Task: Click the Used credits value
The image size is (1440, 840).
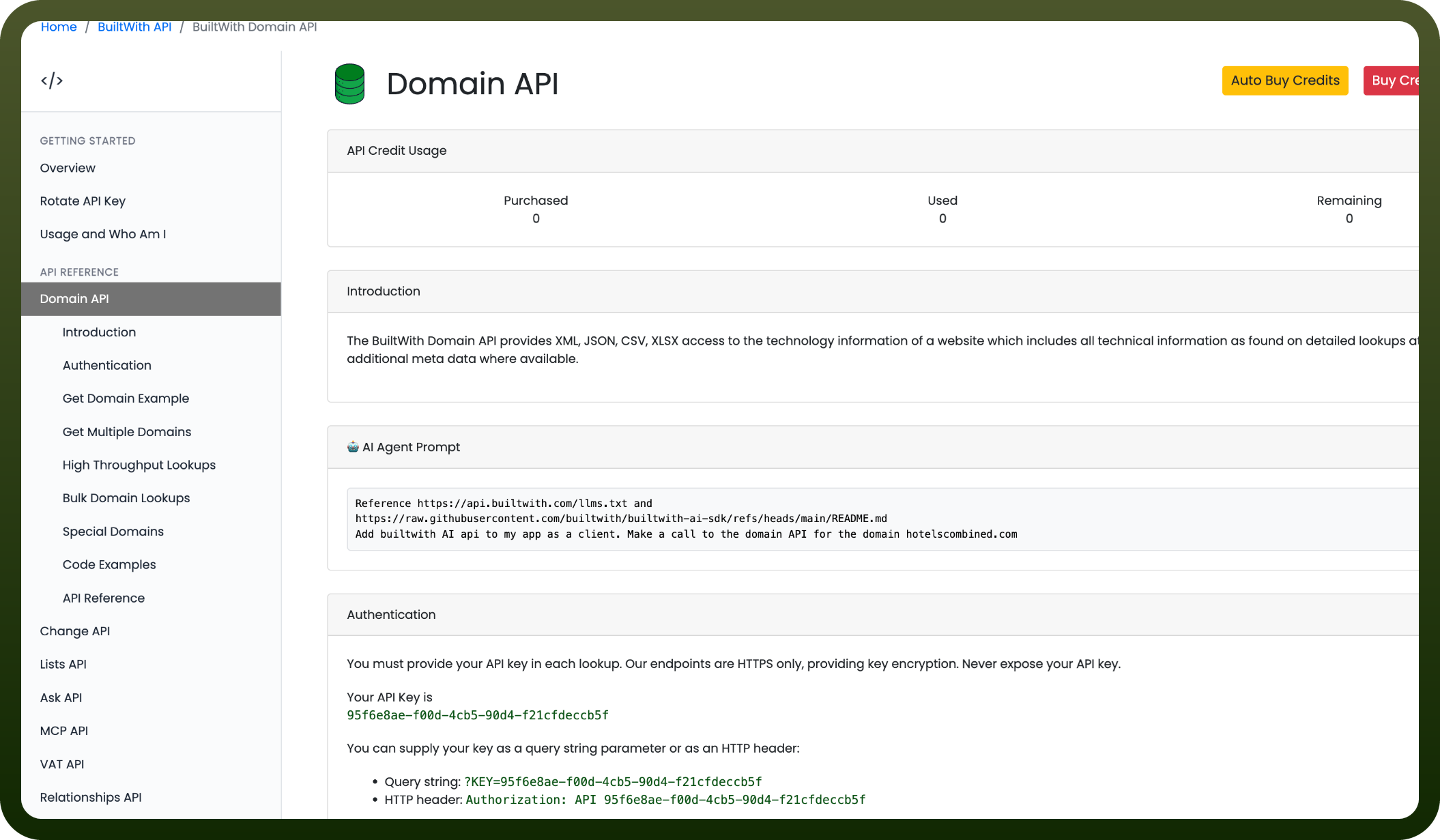Action: pyautogui.click(x=942, y=218)
